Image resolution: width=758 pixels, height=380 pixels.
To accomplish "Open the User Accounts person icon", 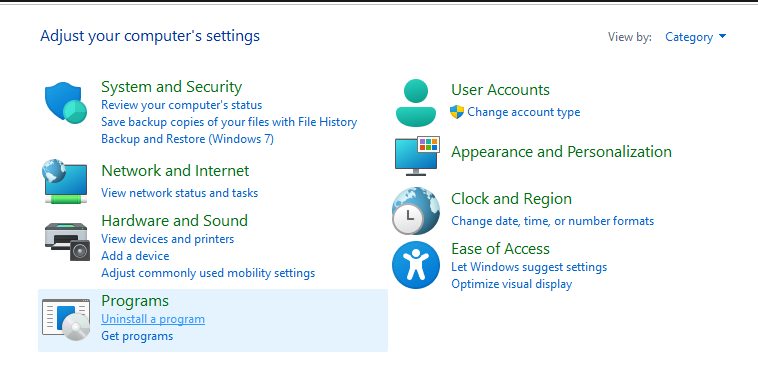I will 416,103.
